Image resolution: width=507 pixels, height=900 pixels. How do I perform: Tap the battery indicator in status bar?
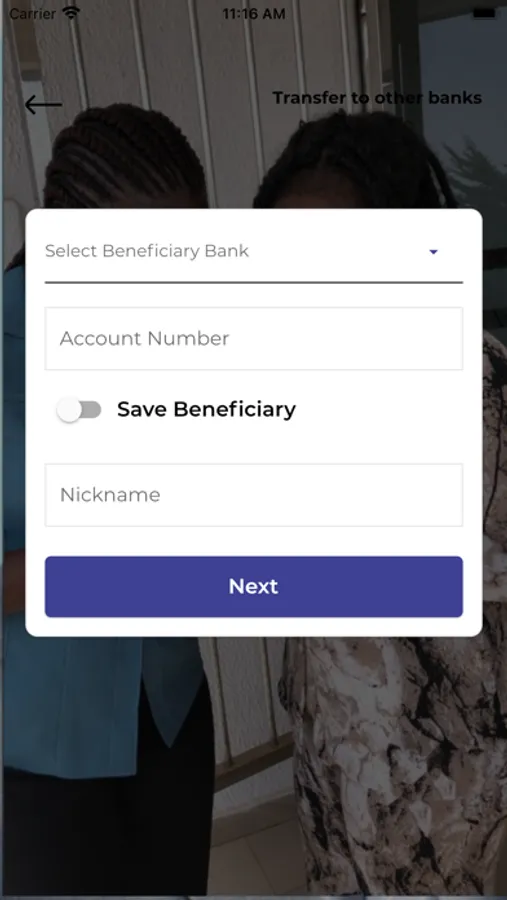click(485, 13)
